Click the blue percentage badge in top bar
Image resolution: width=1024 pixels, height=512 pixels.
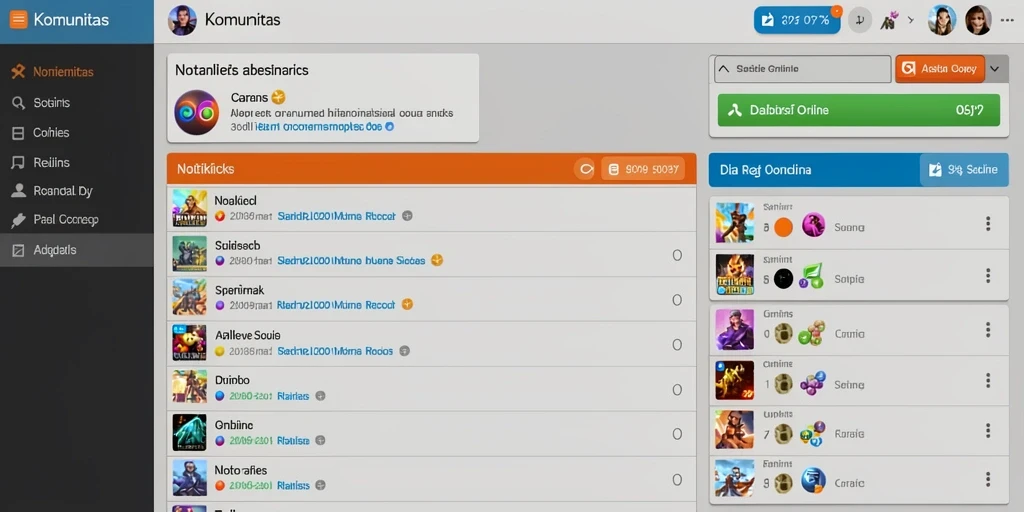pos(797,20)
